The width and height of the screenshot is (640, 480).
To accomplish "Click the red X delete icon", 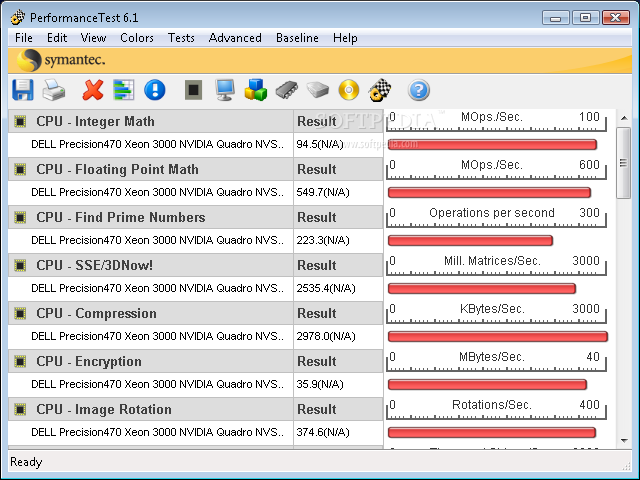I will (x=93, y=90).
